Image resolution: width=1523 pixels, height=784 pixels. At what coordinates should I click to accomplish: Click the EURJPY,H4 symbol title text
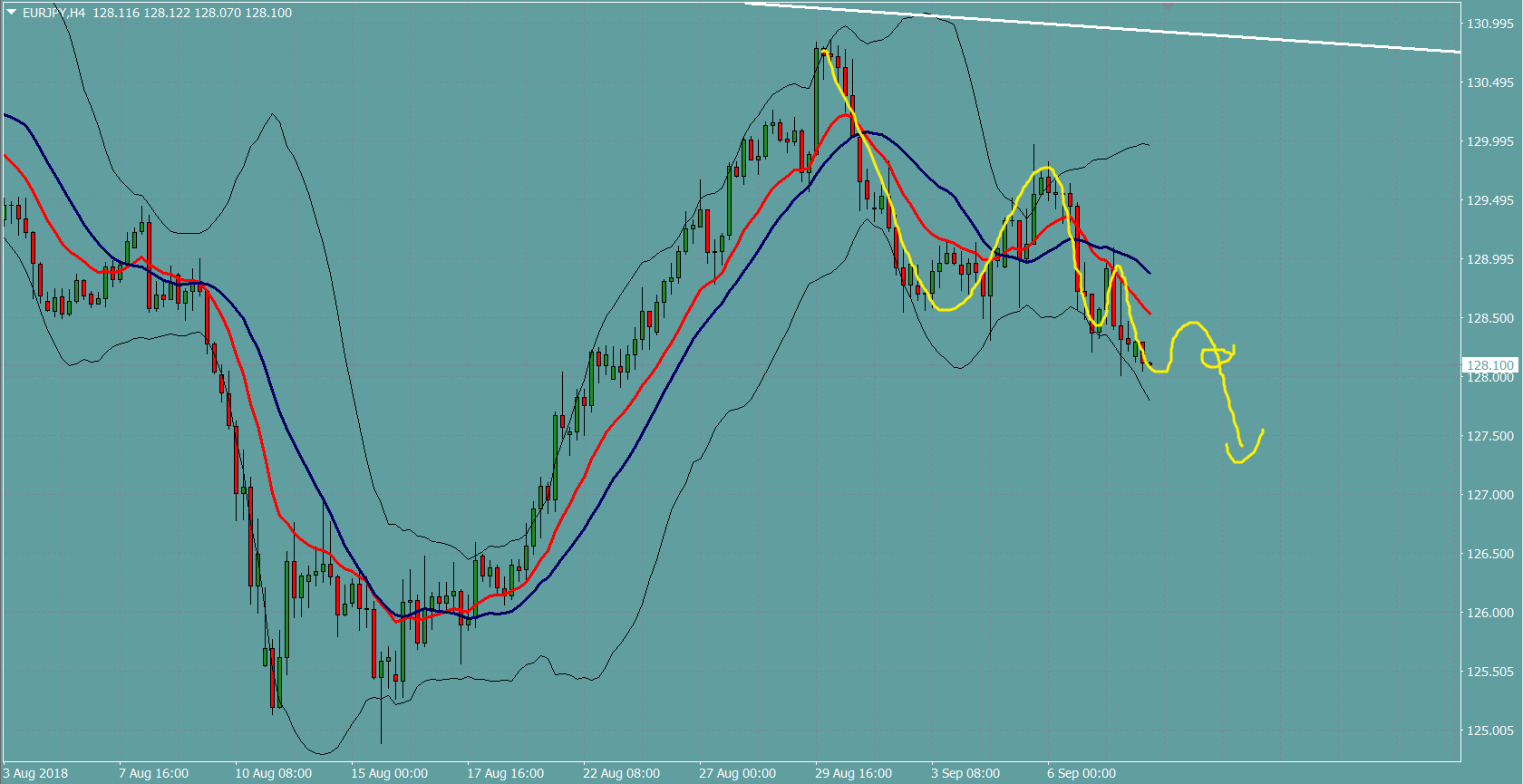pyautogui.click(x=53, y=13)
